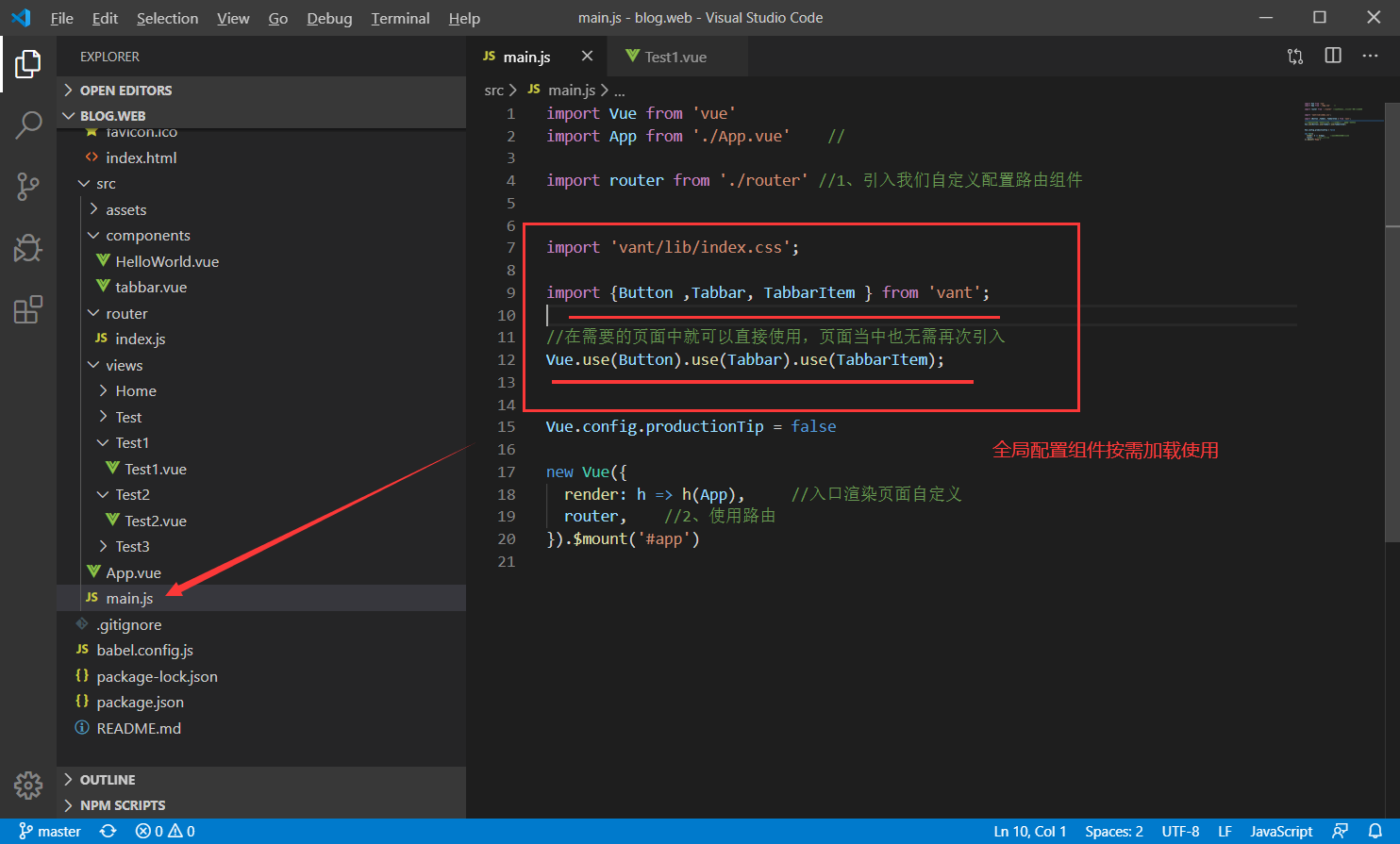This screenshot has height=844, width=1400.
Task: Open the File menu
Action: 61,18
